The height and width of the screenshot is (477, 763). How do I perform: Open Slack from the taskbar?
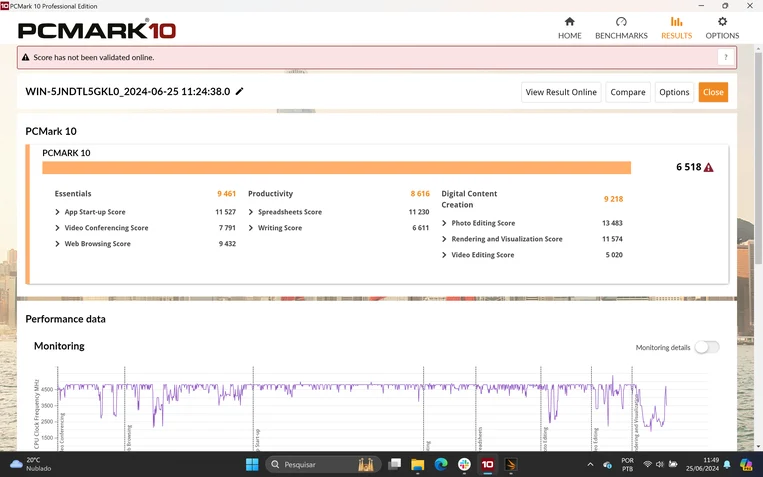click(464, 464)
